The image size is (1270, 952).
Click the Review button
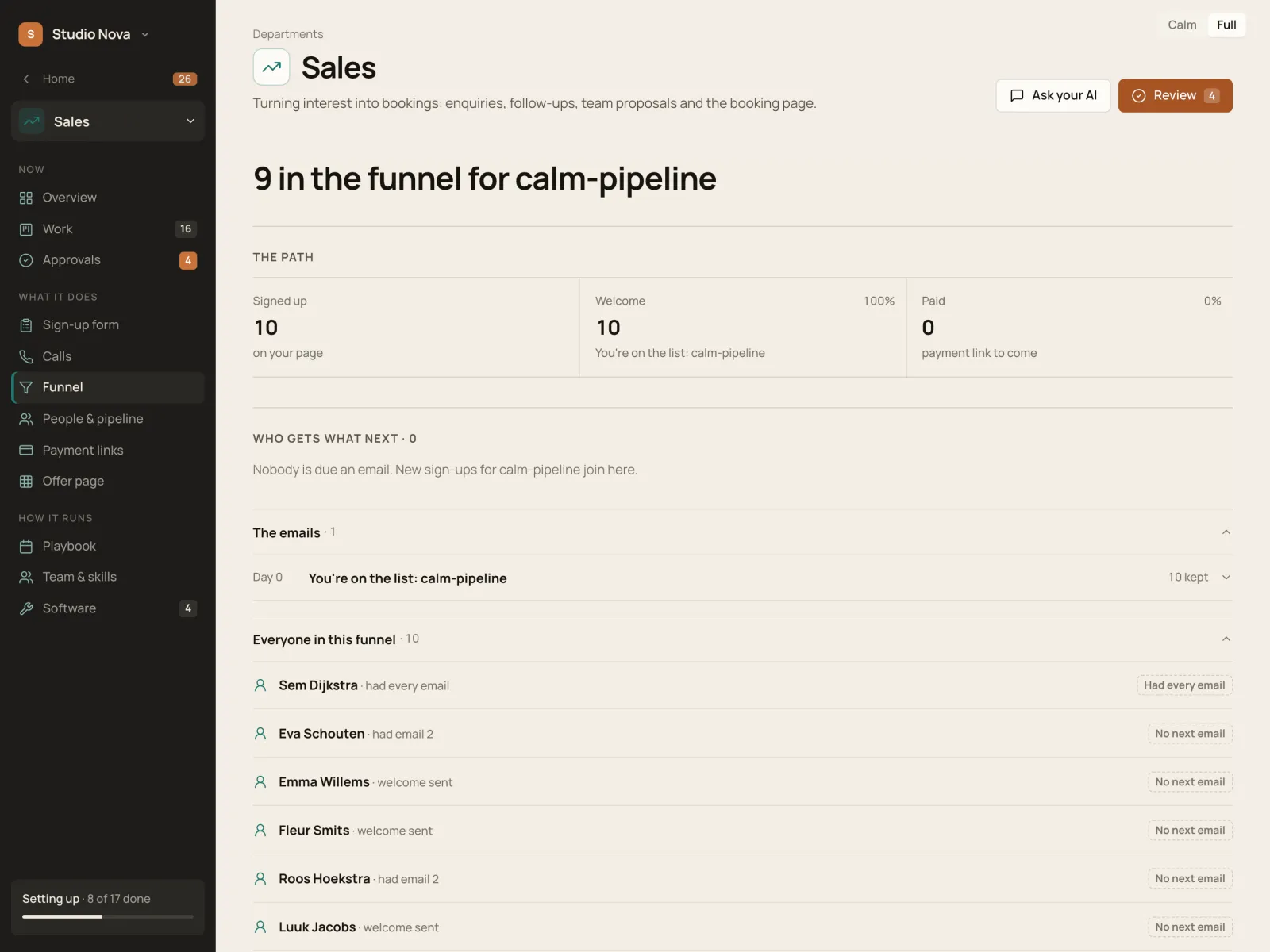tap(1175, 96)
